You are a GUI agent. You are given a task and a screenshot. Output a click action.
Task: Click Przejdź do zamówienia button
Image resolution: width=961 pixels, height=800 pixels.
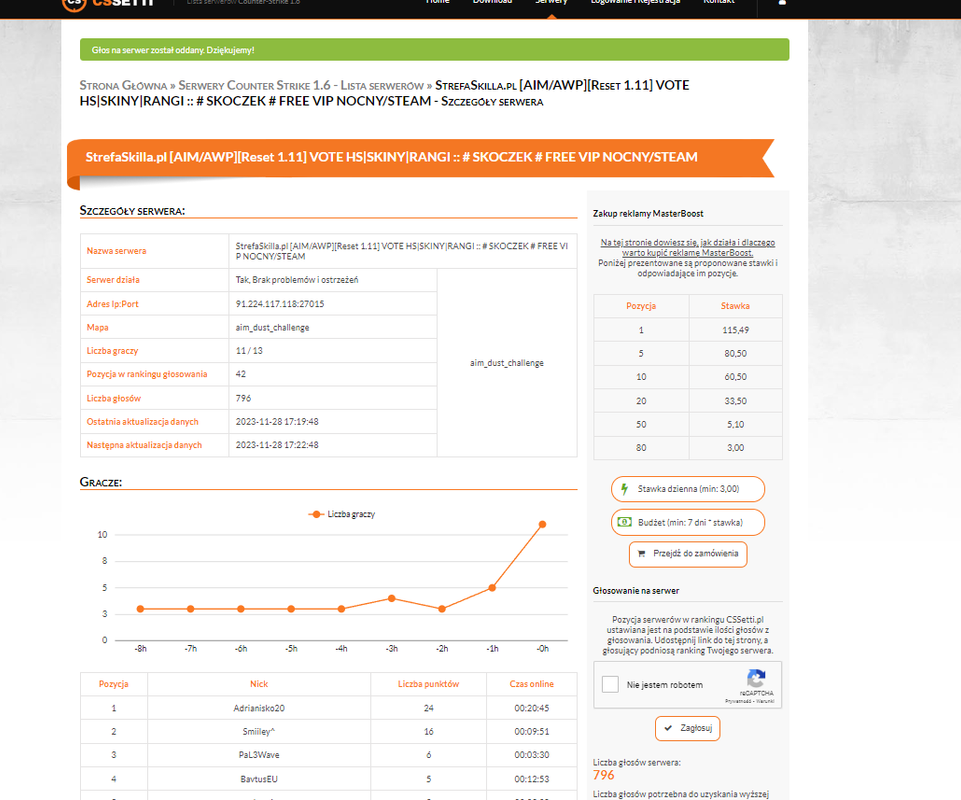click(x=688, y=554)
